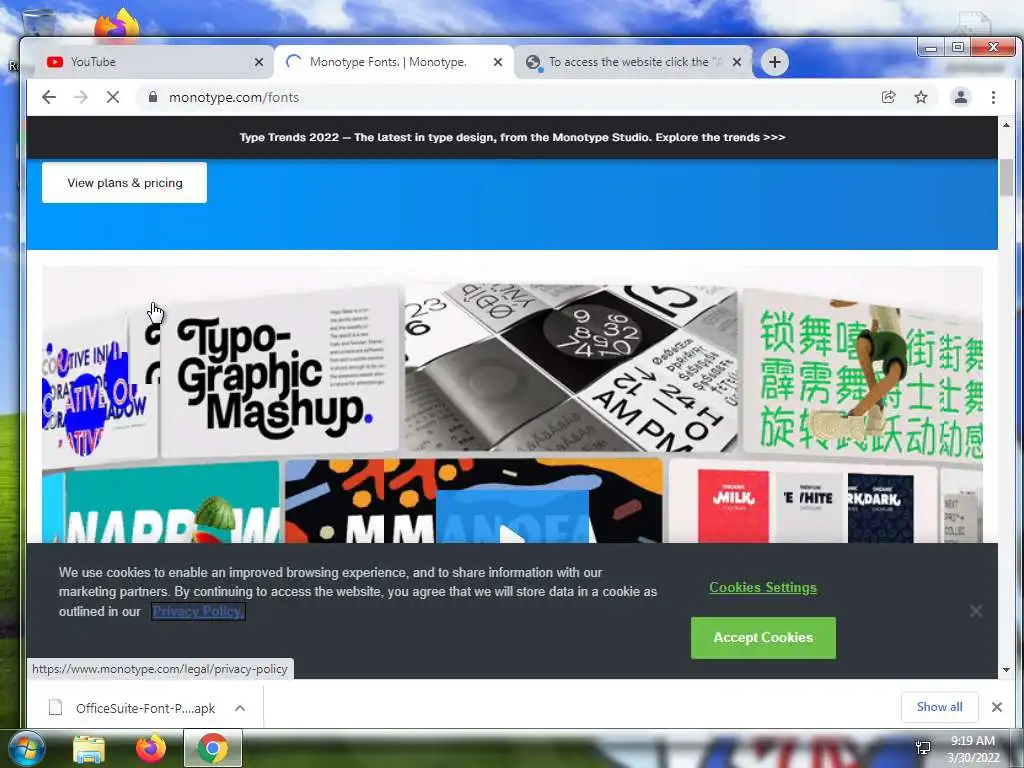1024x768 pixels.
Task: Dismiss the cookie banner with X
Action: click(976, 611)
